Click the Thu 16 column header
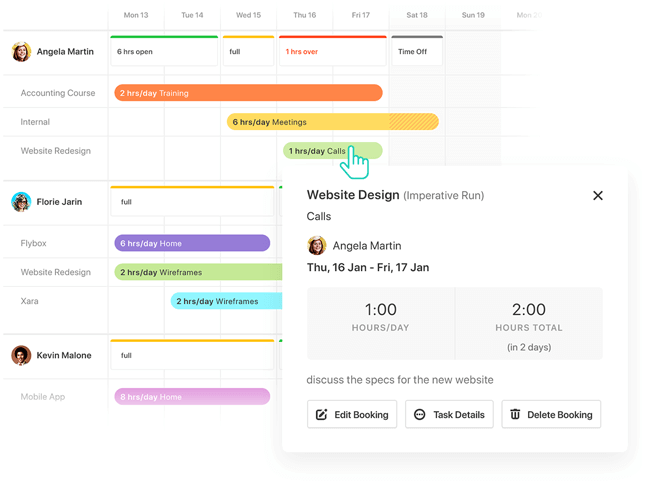This screenshot has height=481, width=645. [x=304, y=15]
